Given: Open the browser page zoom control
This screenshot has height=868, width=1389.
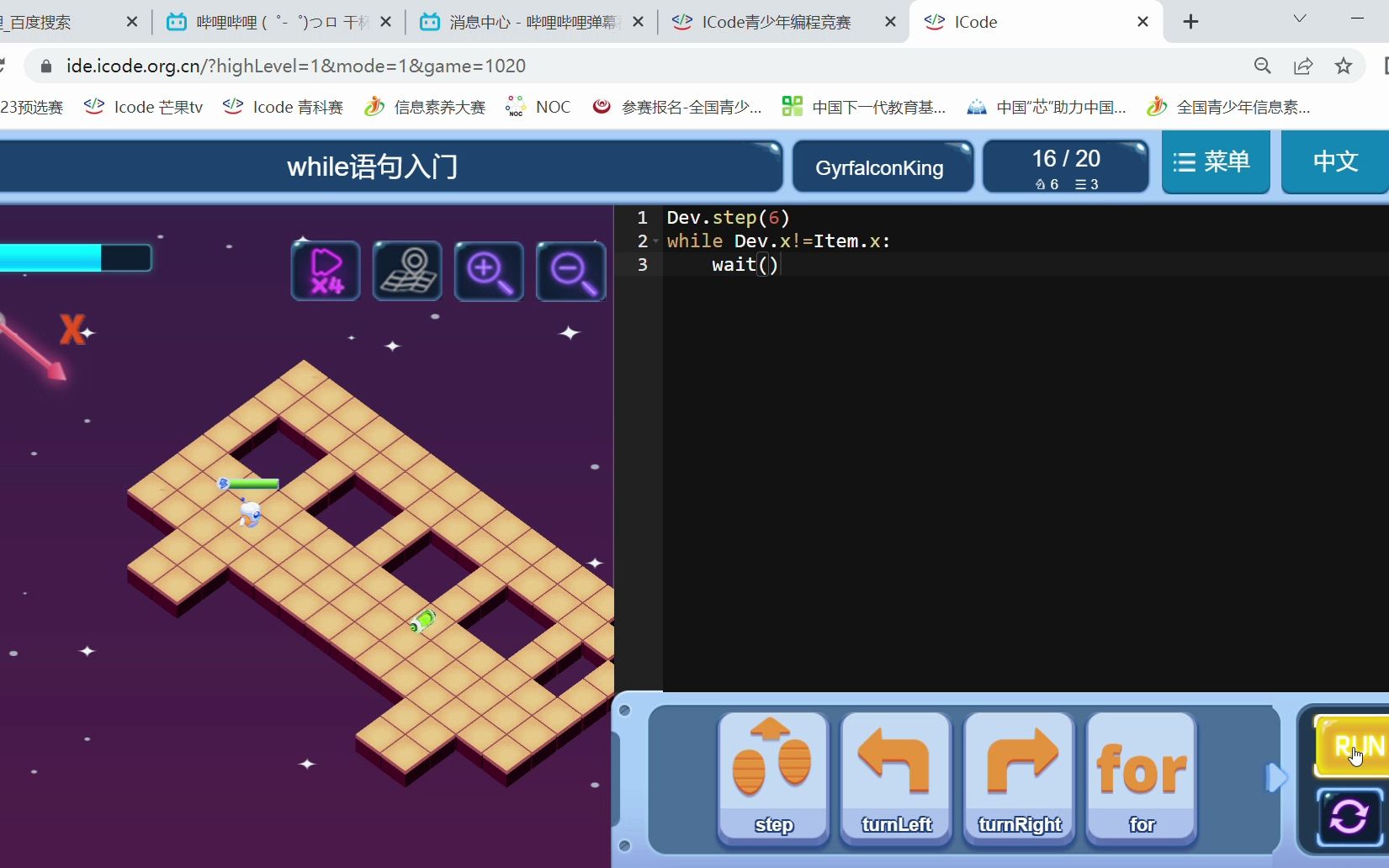Looking at the screenshot, I should coord(1262,66).
